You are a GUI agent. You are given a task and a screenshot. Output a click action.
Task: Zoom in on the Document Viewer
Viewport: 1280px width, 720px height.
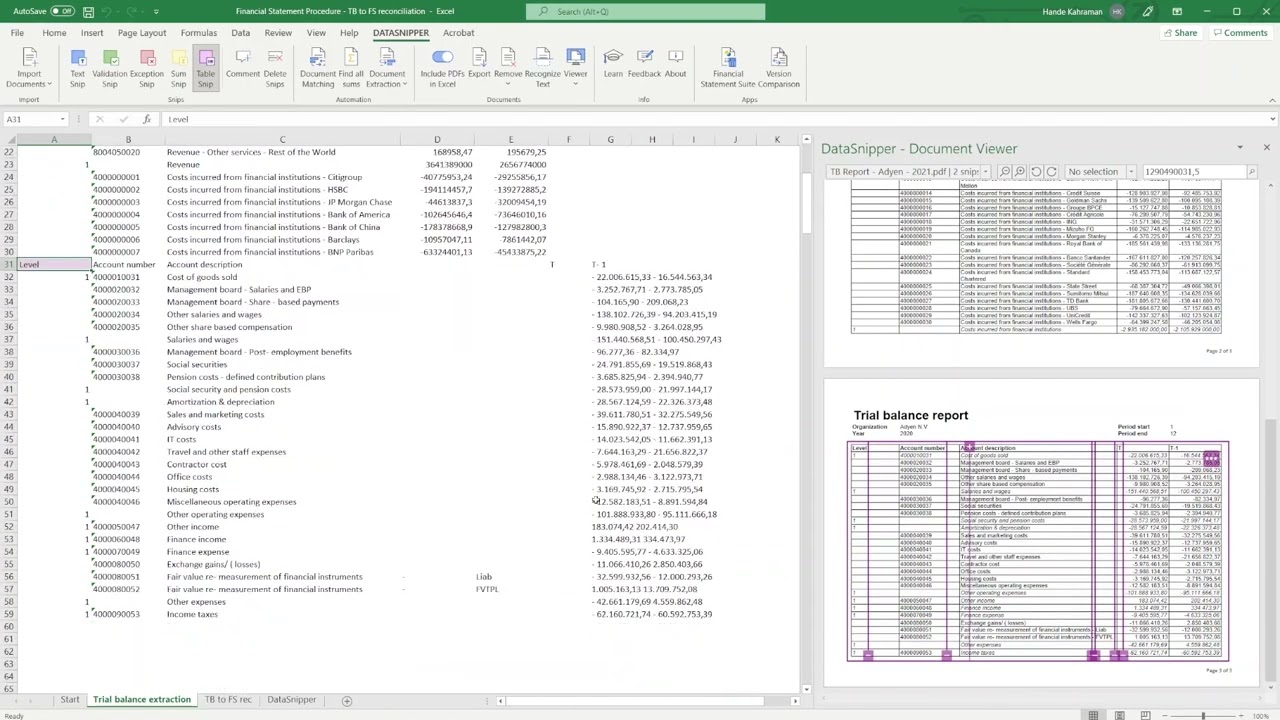click(x=1020, y=172)
